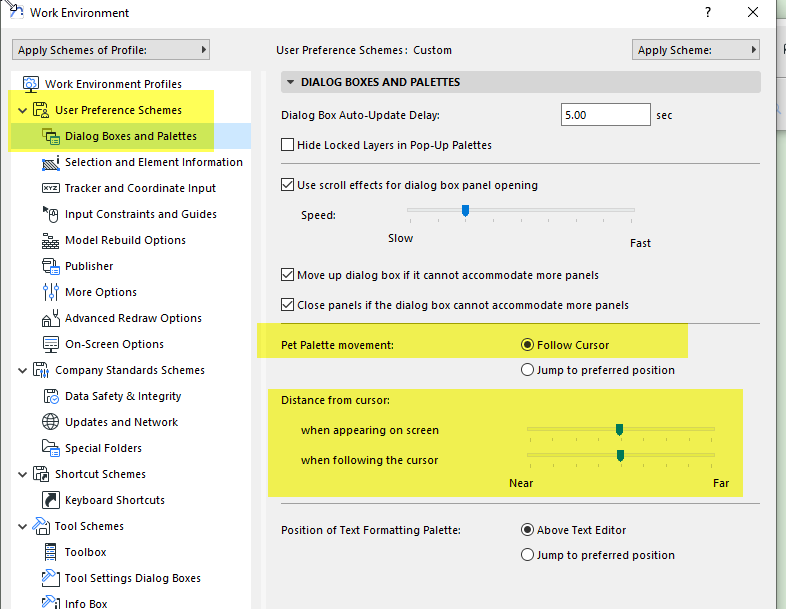The width and height of the screenshot is (786, 609).
Task: Open the Apply Schemes of Profile dropdown
Action: point(112,49)
